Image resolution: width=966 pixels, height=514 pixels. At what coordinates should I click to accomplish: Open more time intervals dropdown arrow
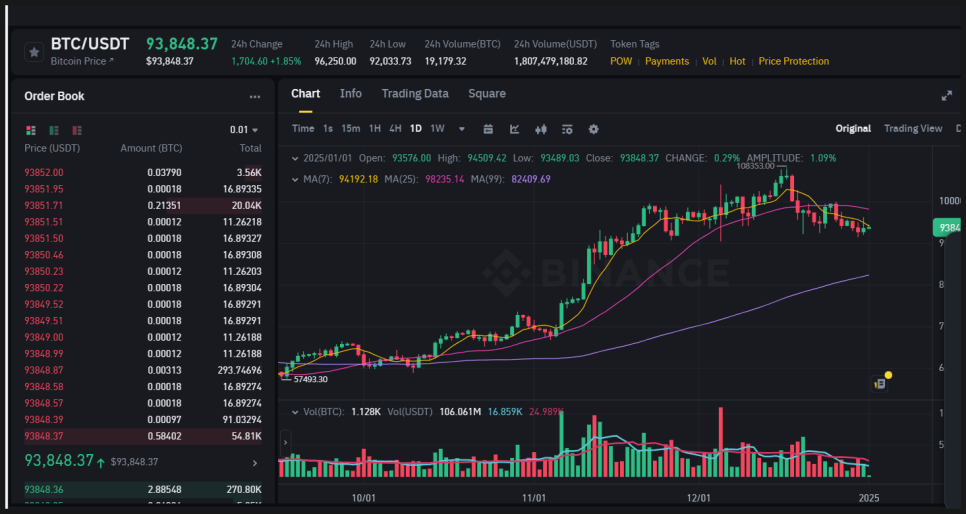[461, 129]
